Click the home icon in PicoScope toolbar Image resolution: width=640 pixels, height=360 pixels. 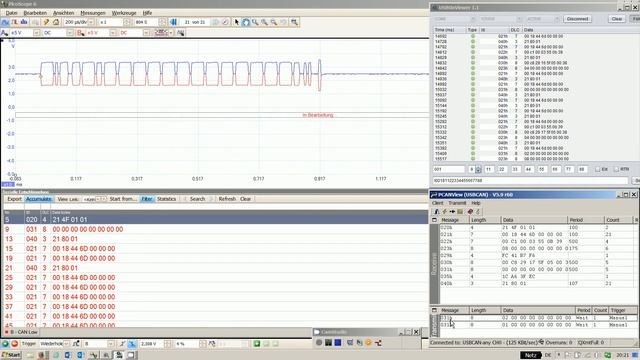56,22
